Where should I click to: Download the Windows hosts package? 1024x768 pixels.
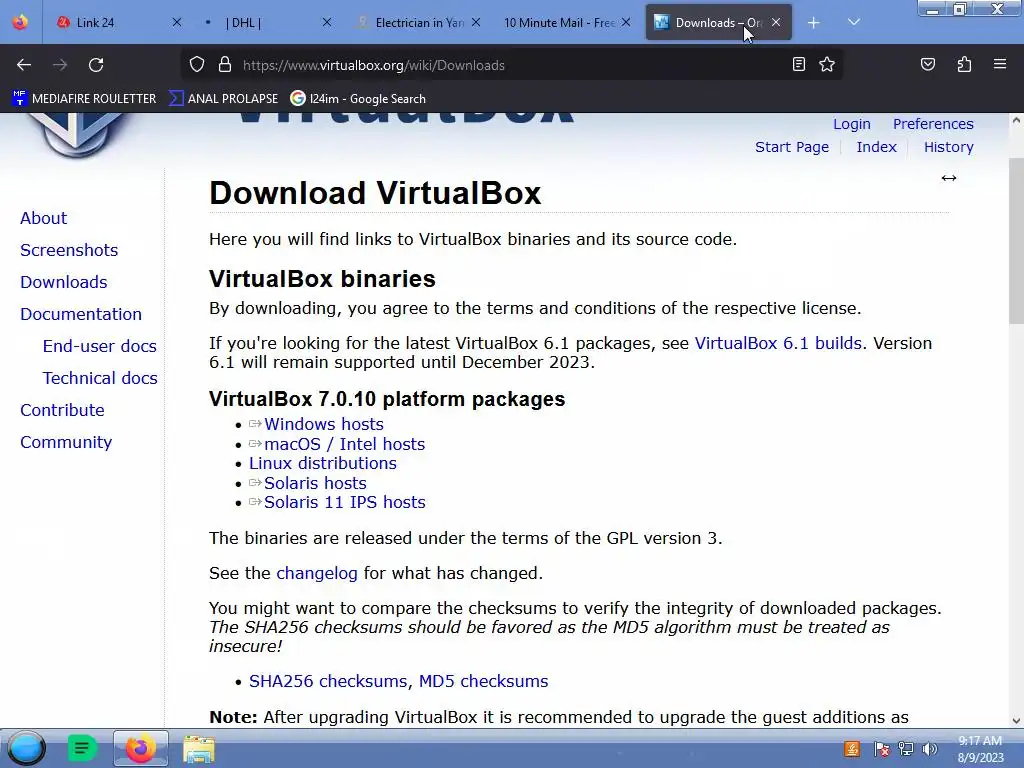pyautogui.click(x=323, y=424)
